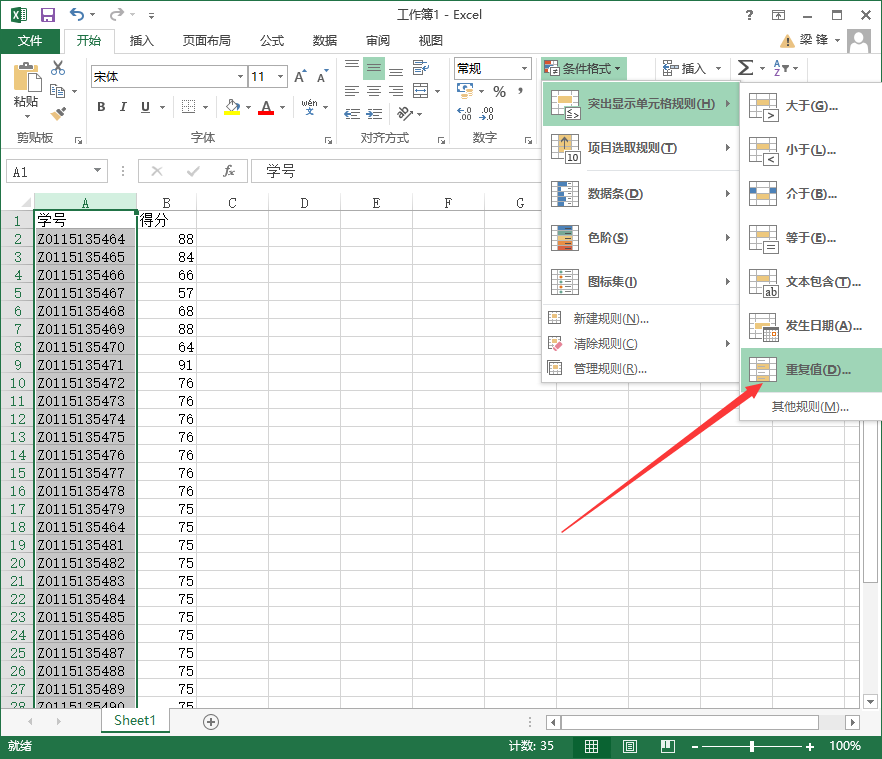Viewport: 882px width, 759px height.
Task: Select the Format Painter brush
Action: pos(58,113)
